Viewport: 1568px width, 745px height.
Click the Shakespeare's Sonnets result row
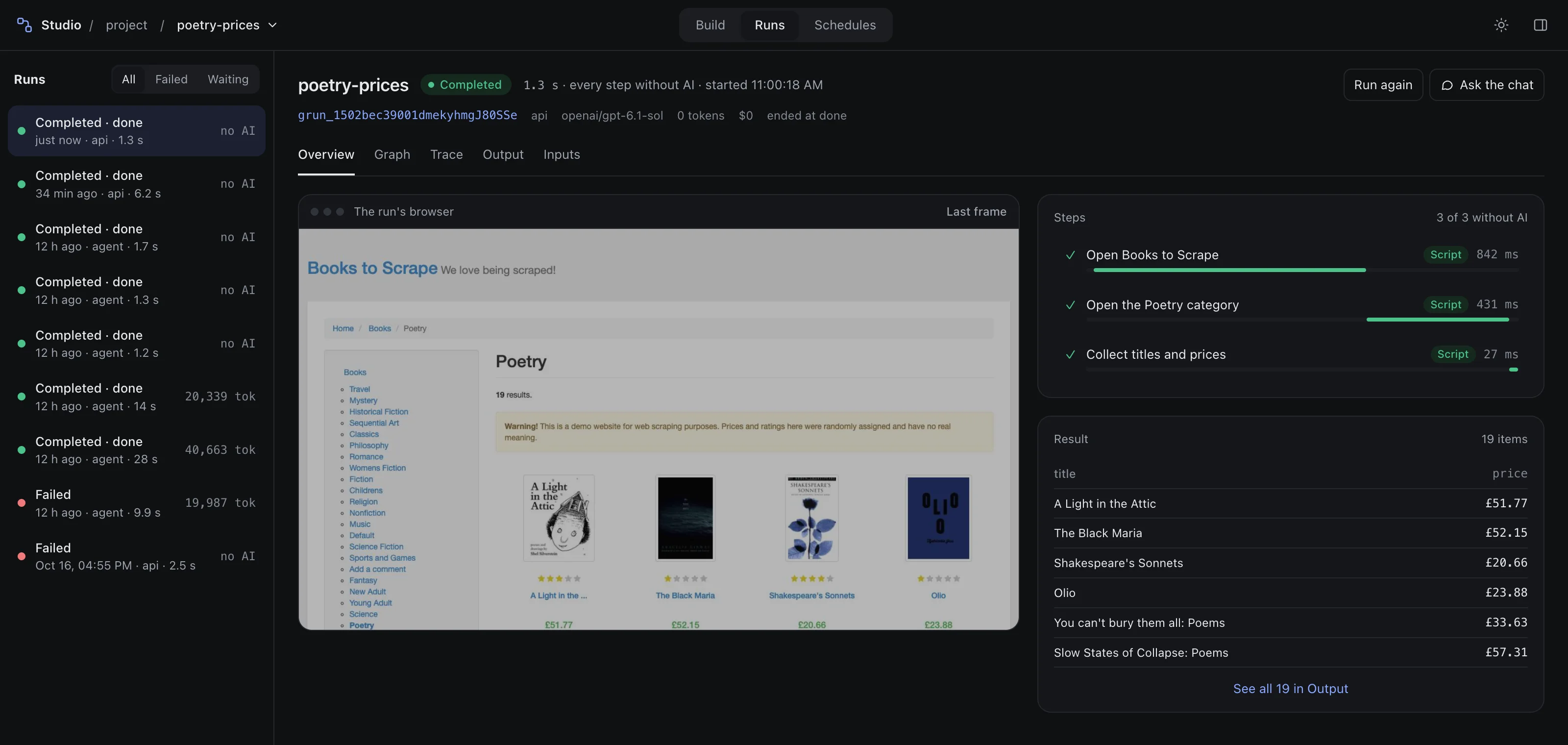(x=1290, y=563)
